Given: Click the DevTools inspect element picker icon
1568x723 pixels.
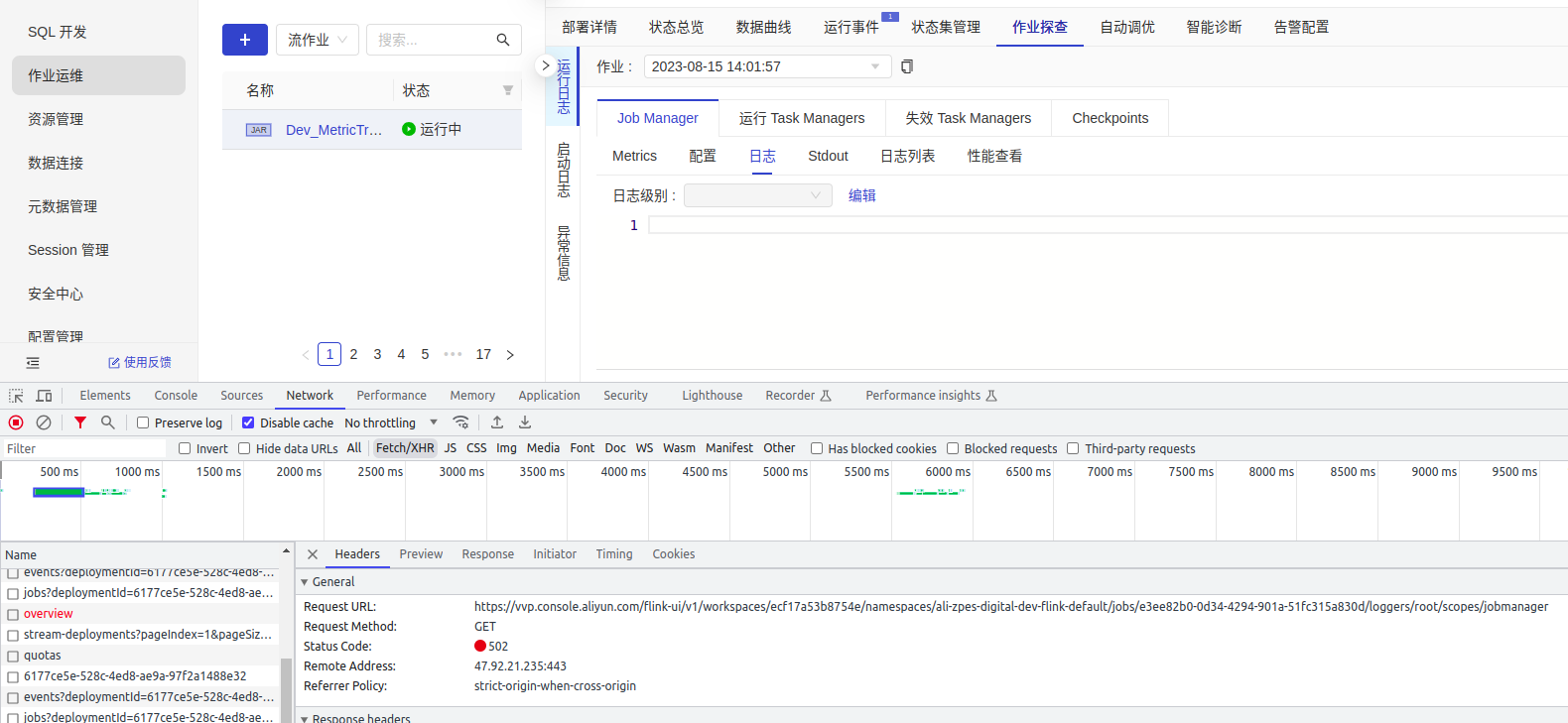Looking at the screenshot, I should click(x=16, y=396).
